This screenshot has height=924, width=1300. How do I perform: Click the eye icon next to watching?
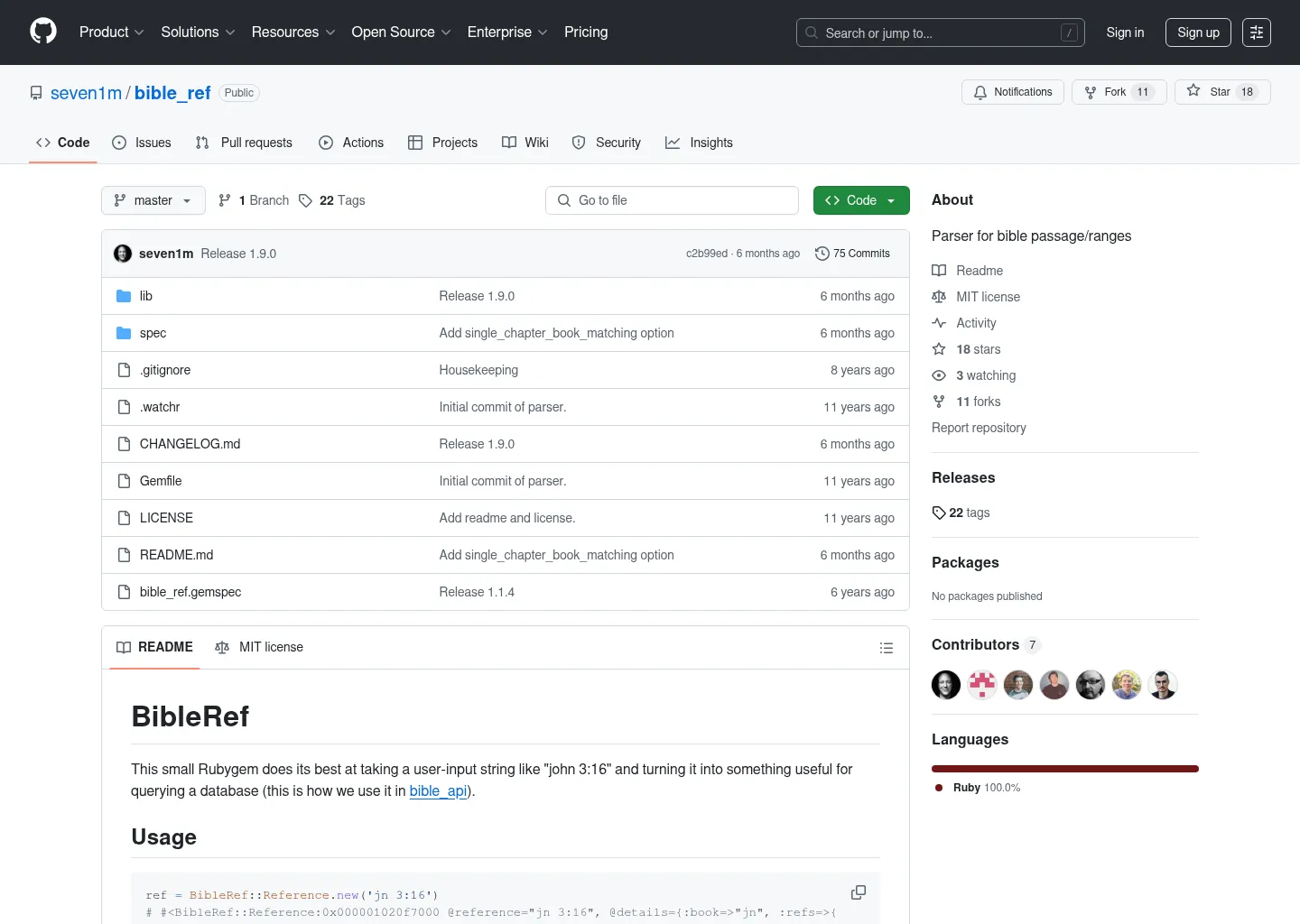pyautogui.click(x=939, y=375)
